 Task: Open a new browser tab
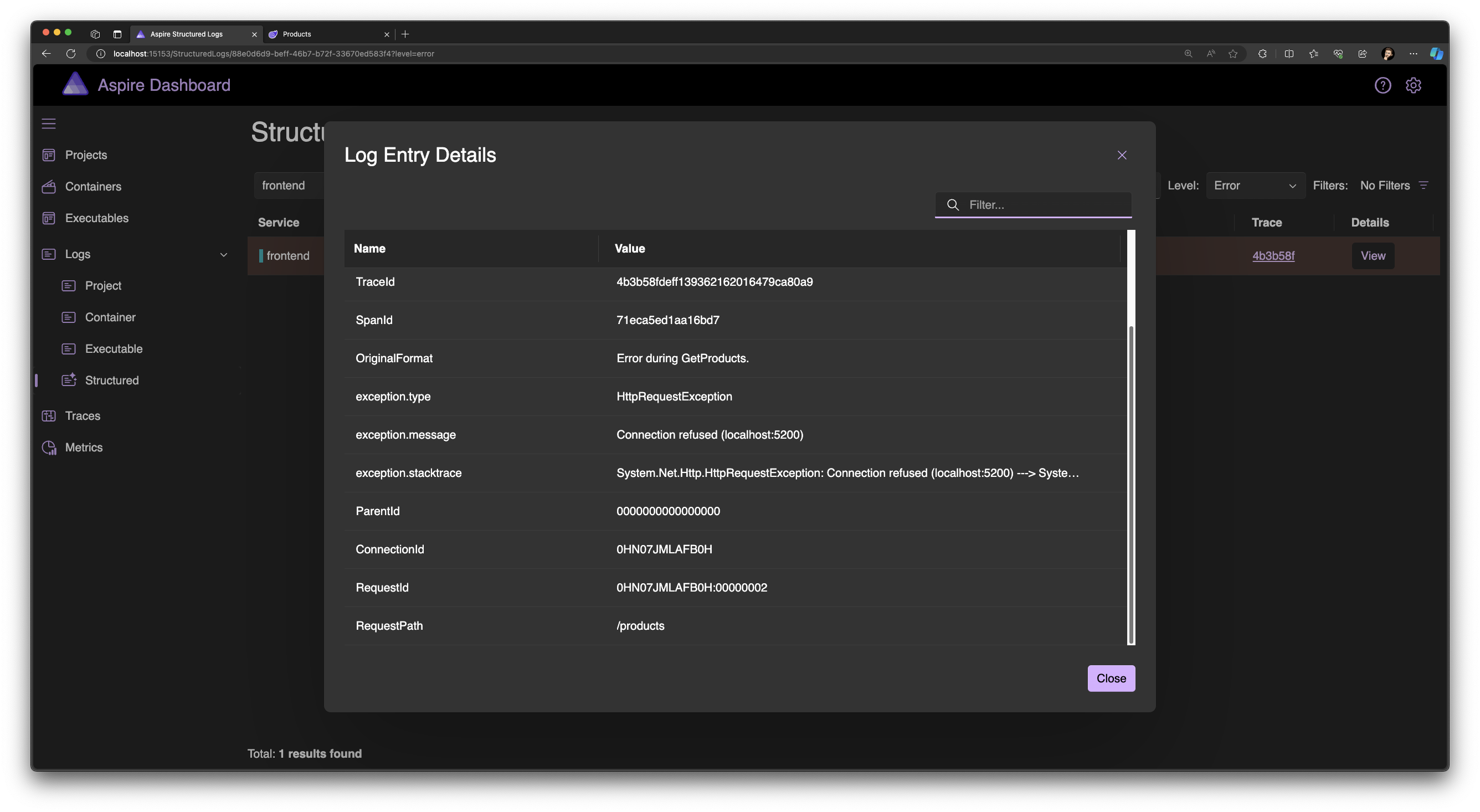point(405,34)
